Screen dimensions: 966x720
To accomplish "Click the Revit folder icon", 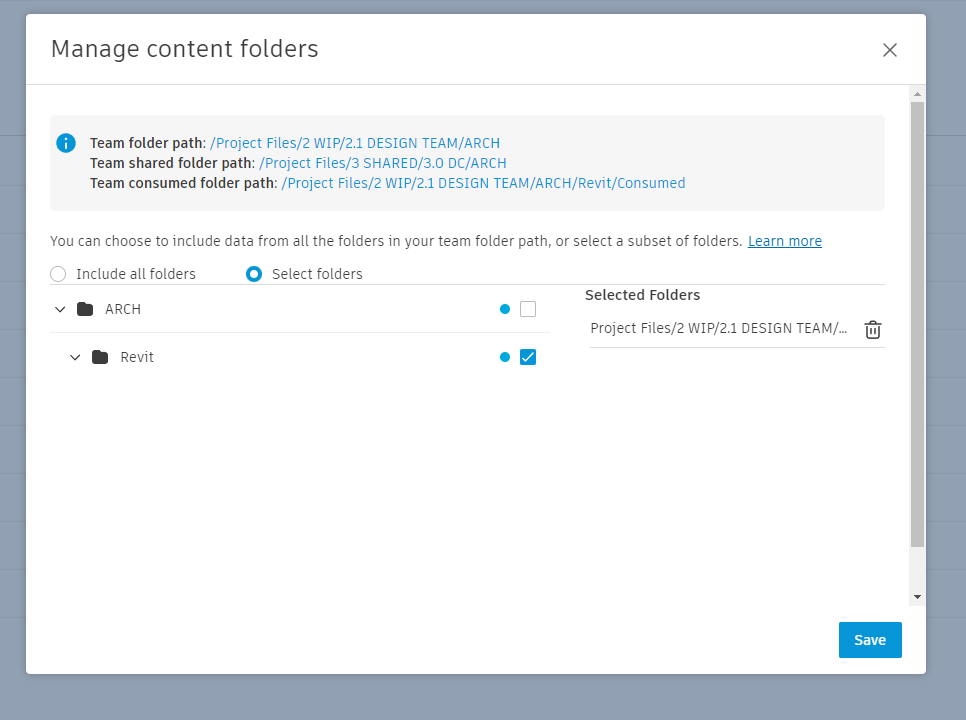I will [101, 356].
